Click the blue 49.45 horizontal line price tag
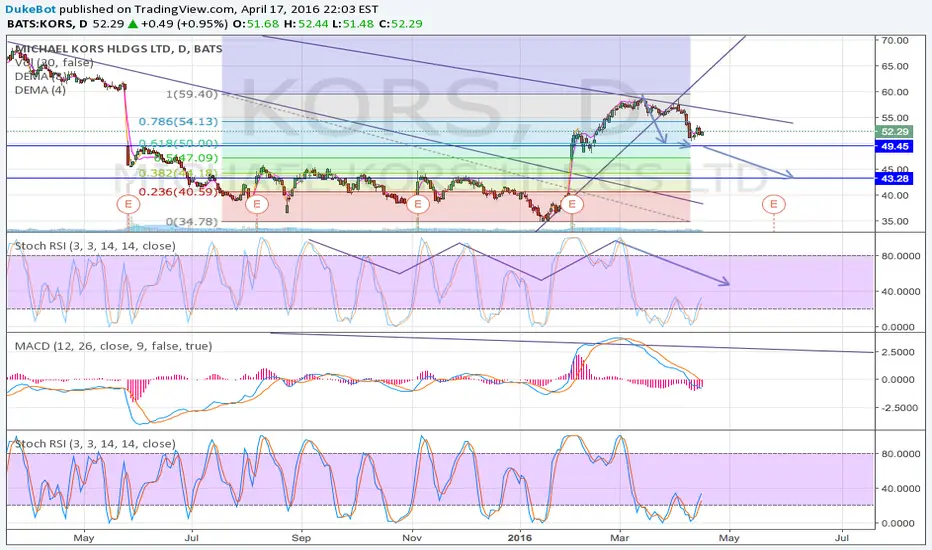 point(894,146)
